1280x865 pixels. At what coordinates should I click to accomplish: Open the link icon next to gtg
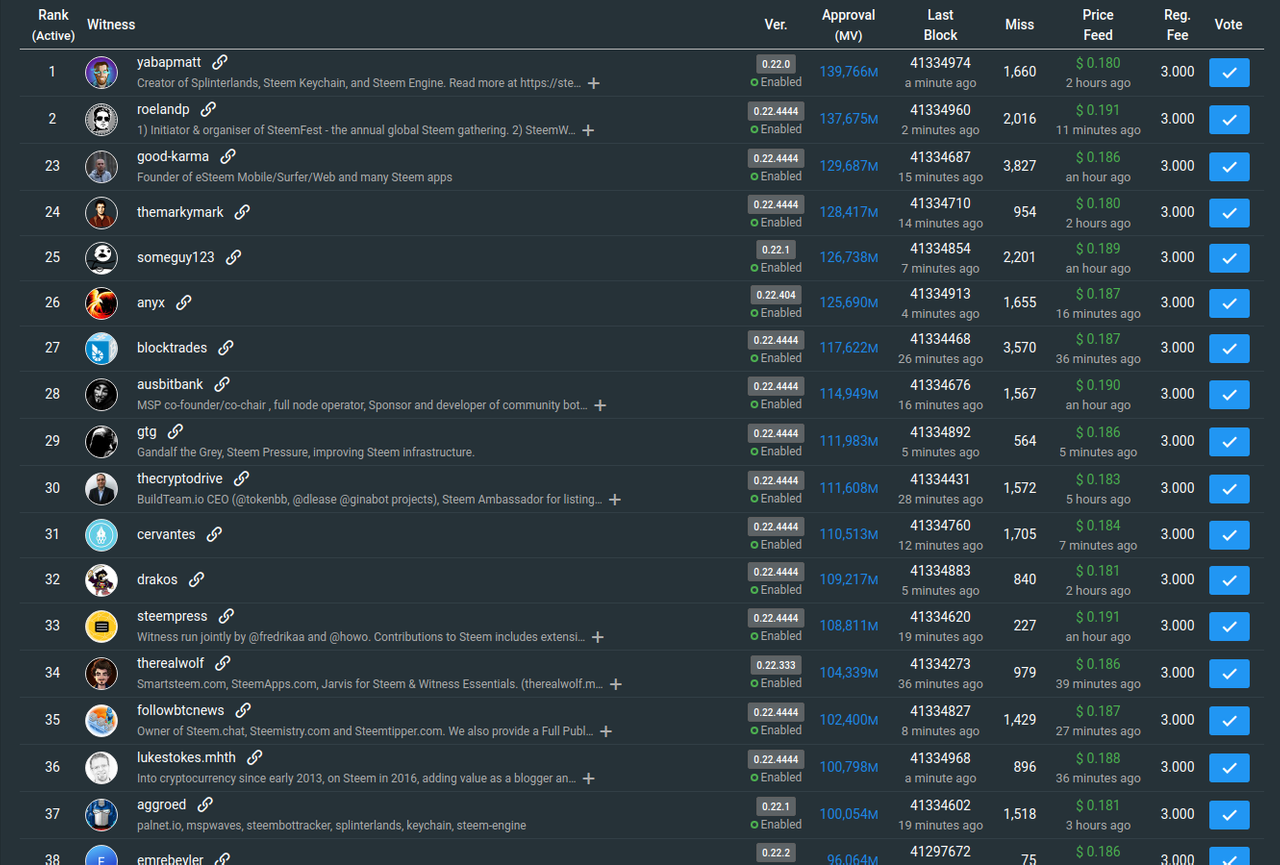[175, 431]
